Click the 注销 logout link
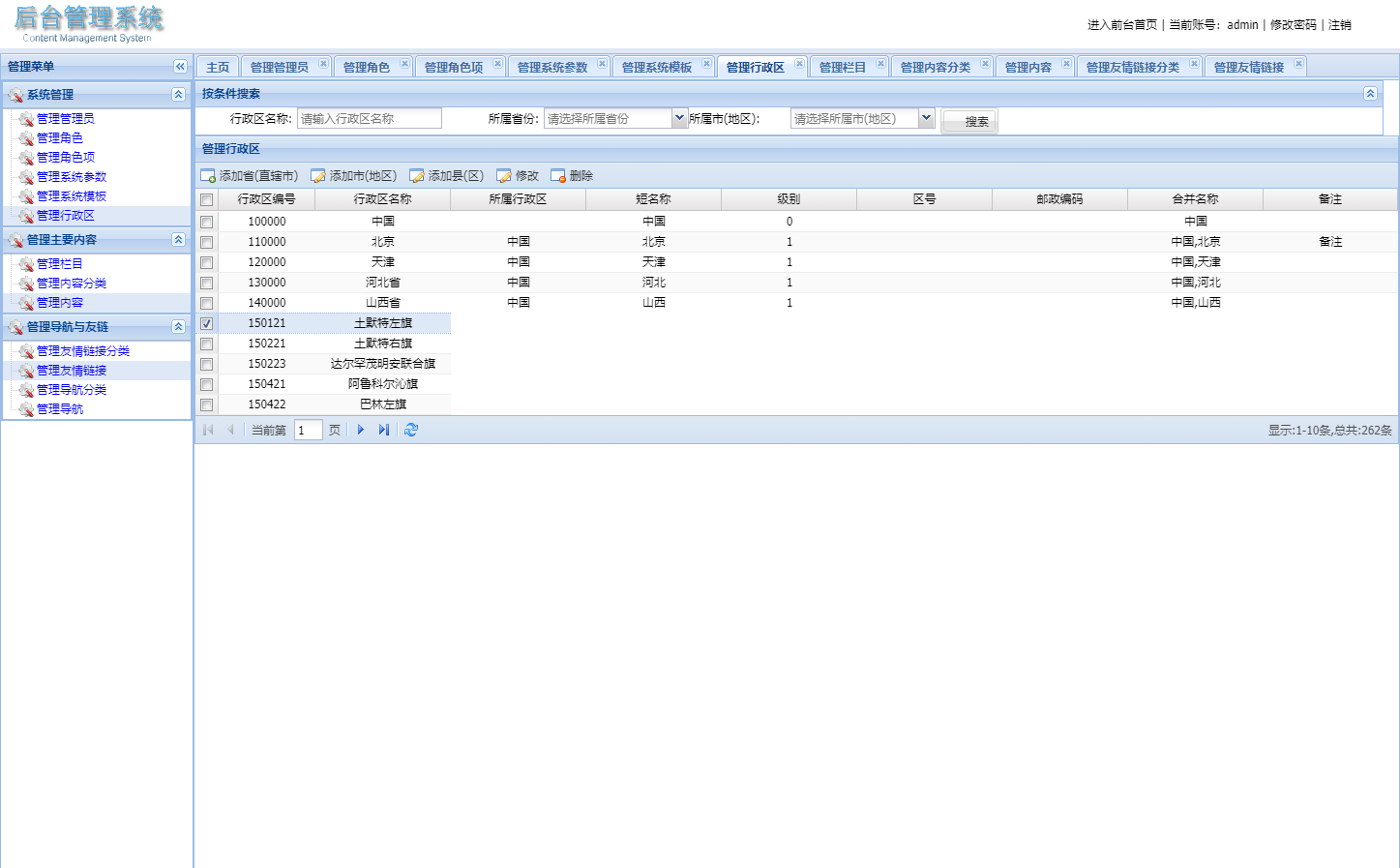This screenshot has height=868, width=1400. point(1340,24)
